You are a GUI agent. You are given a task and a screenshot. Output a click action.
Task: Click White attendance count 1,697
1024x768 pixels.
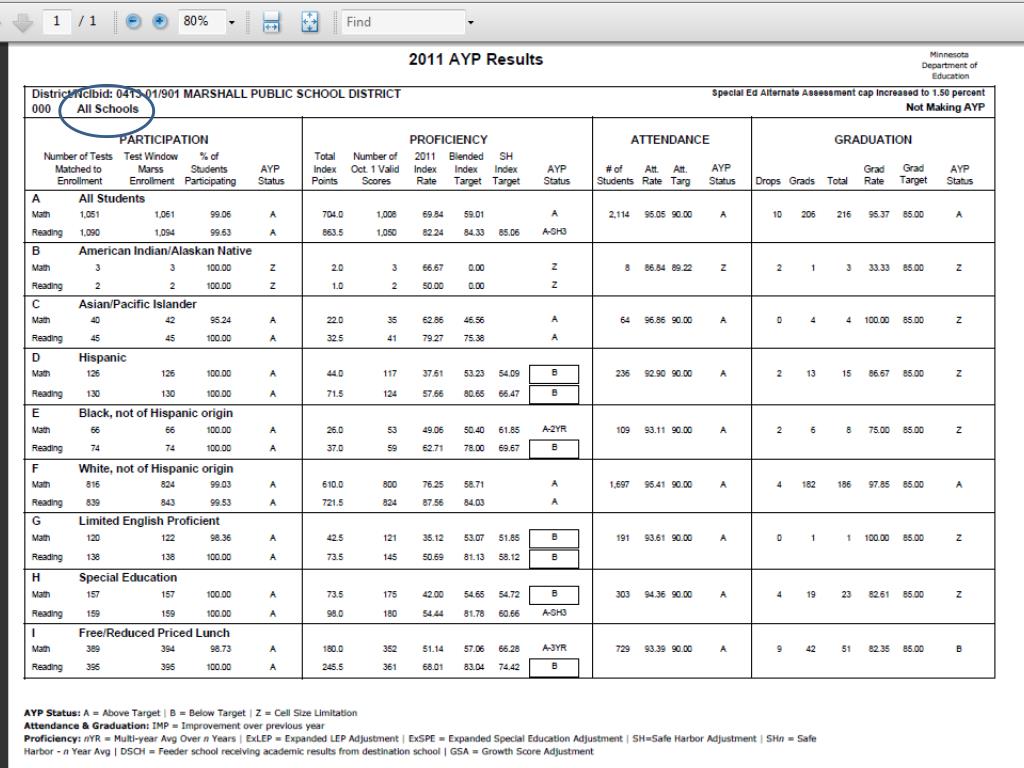619,485
